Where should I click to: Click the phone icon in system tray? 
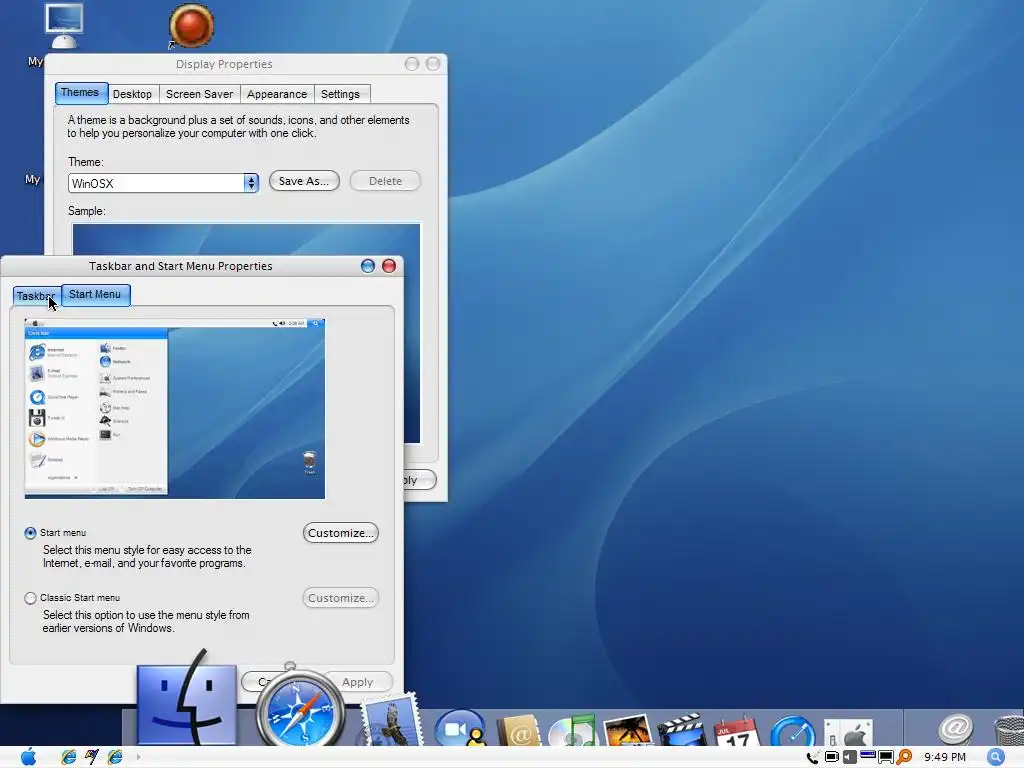(x=812, y=758)
